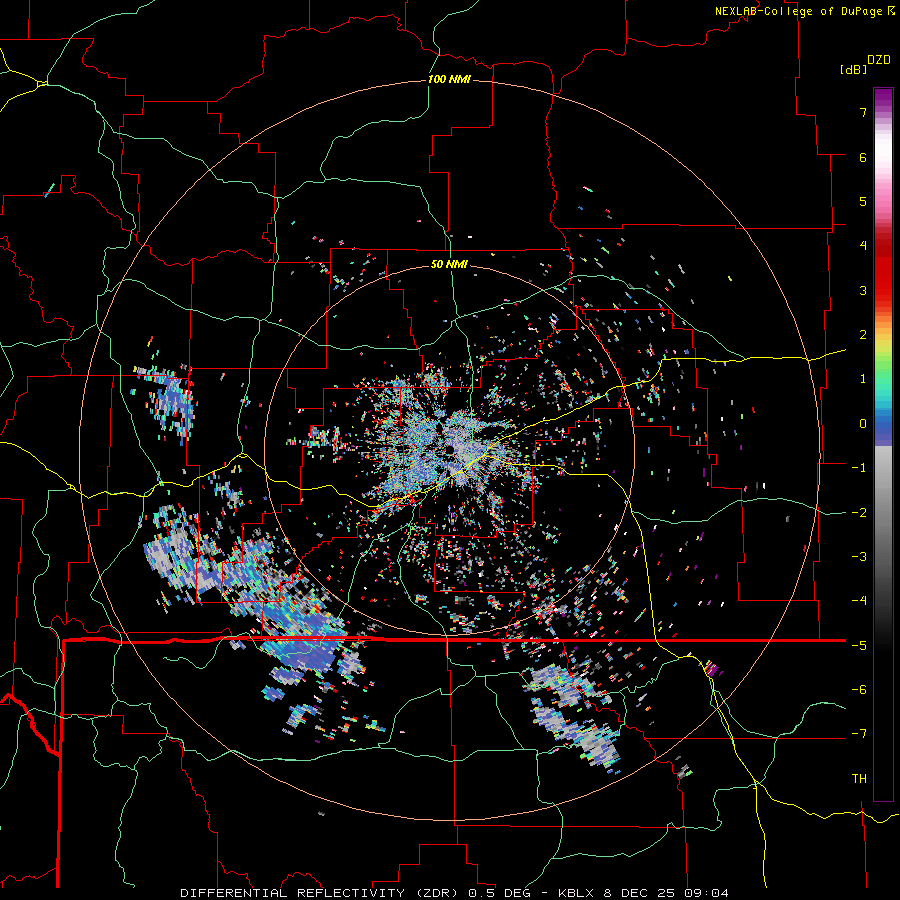Click the TH threshold label on legend

859,779
